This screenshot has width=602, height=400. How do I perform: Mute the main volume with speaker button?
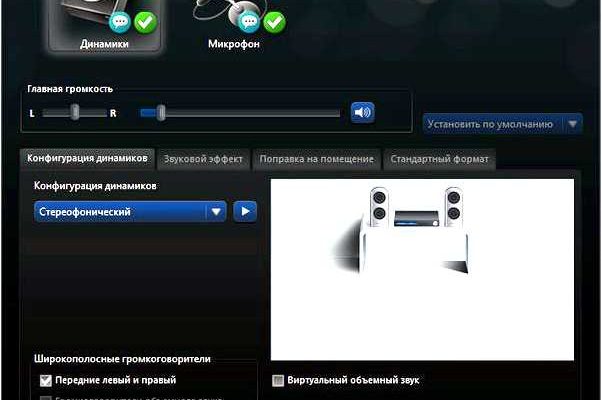(x=361, y=113)
